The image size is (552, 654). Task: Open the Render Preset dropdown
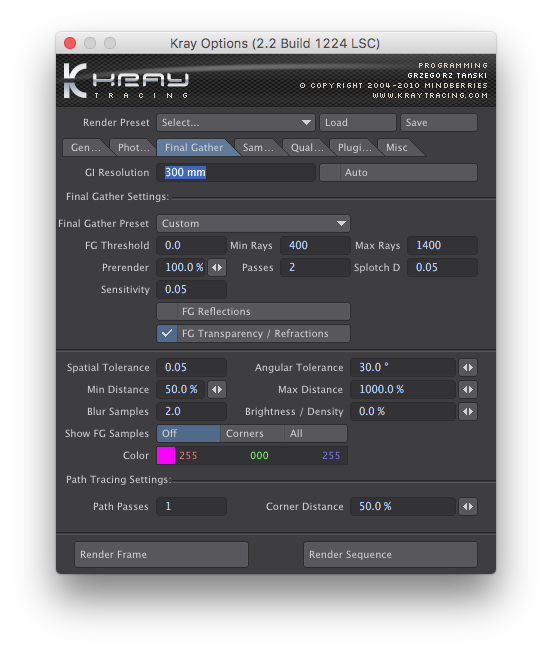tap(236, 123)
